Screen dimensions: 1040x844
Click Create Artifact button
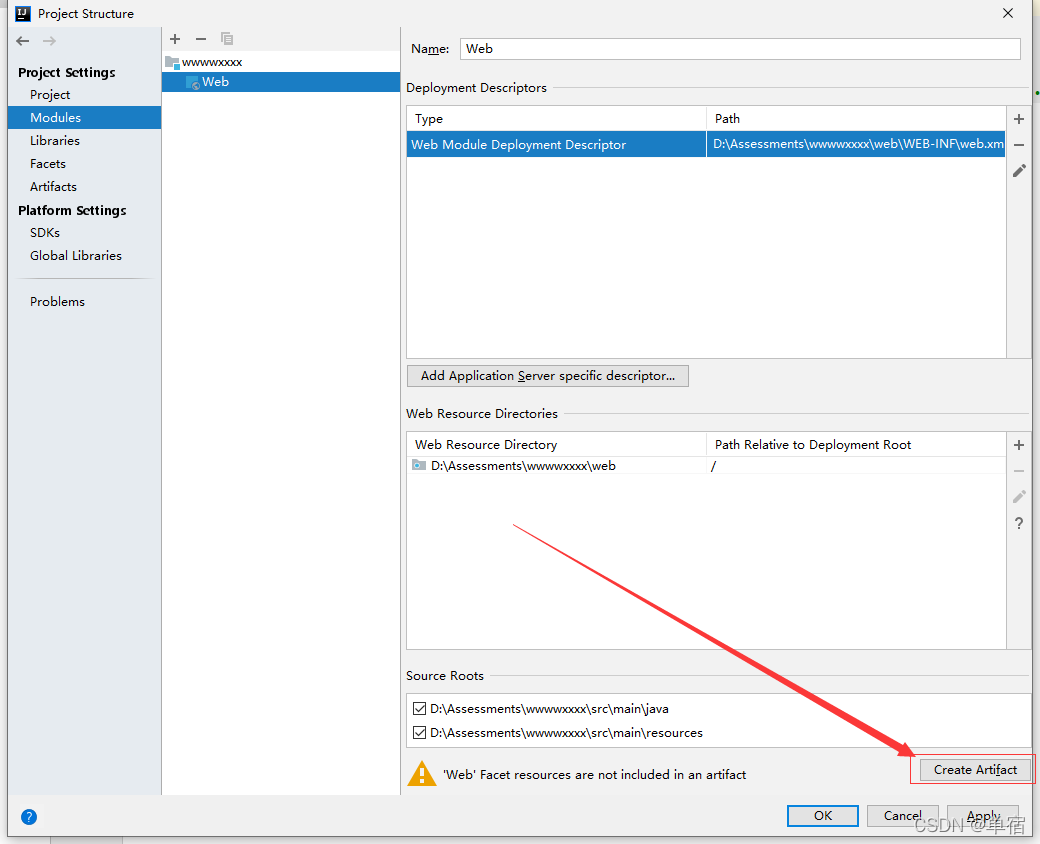tap(975, 770)
